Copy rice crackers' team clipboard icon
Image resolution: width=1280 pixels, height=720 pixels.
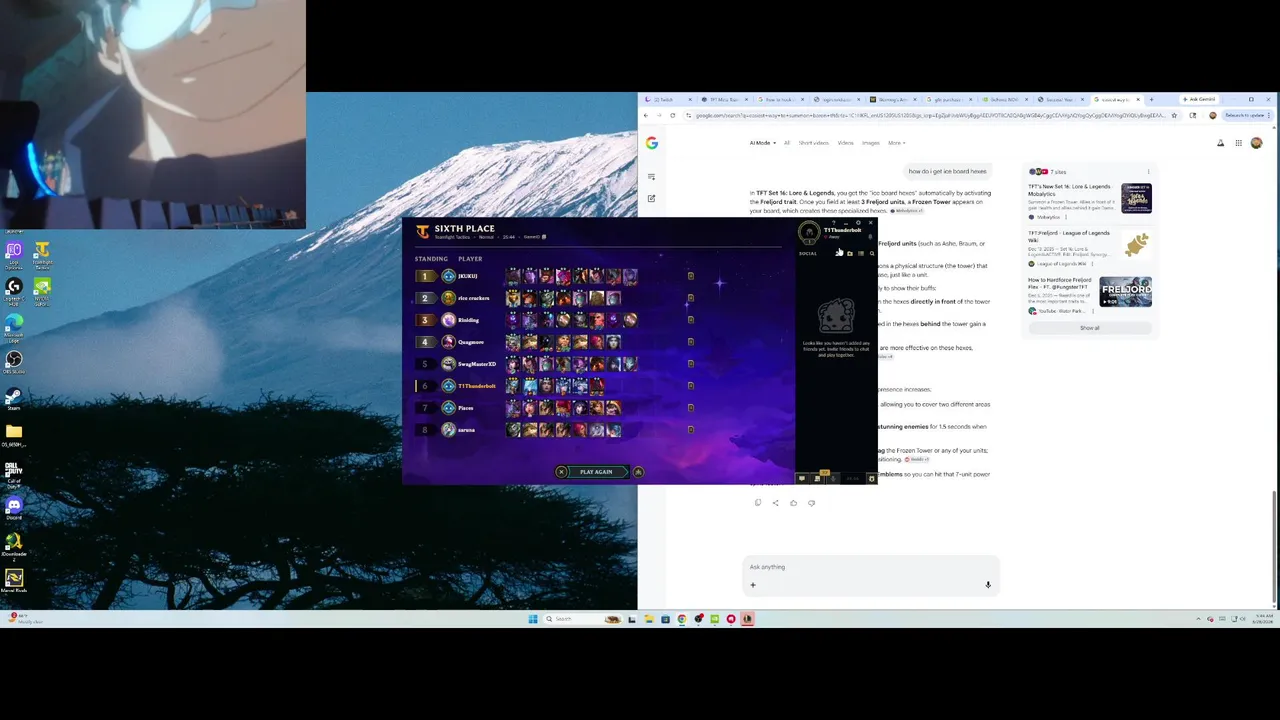[690, 298]
